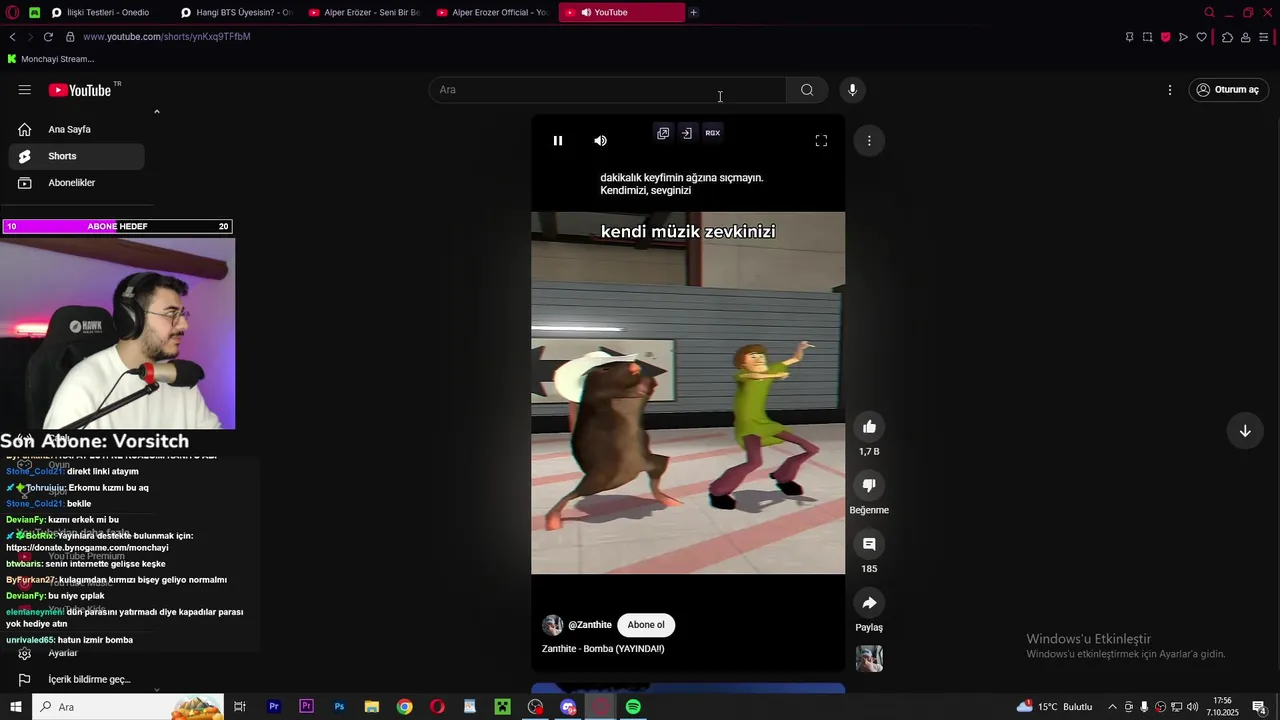Switch to Alper Erozer Official tab
1280x720 pixels.
point(492,12)
